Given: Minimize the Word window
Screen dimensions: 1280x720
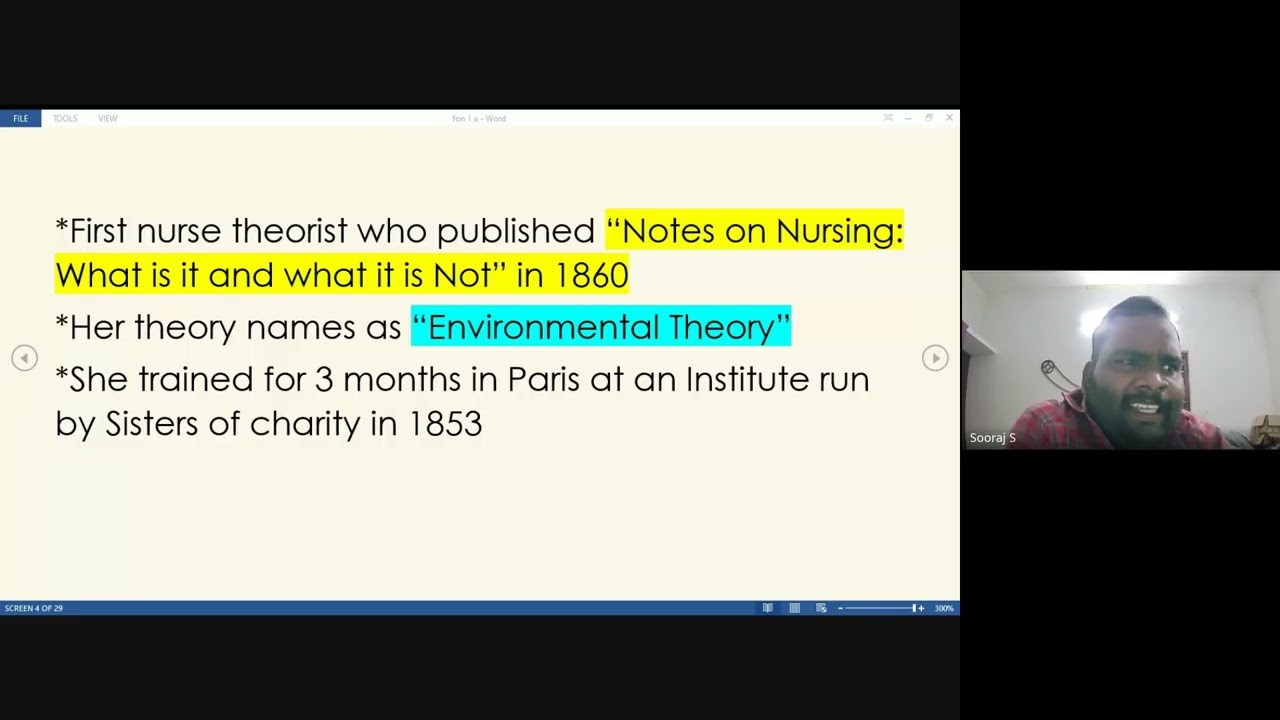Looking at the screenshot, I should pos(908,118).
